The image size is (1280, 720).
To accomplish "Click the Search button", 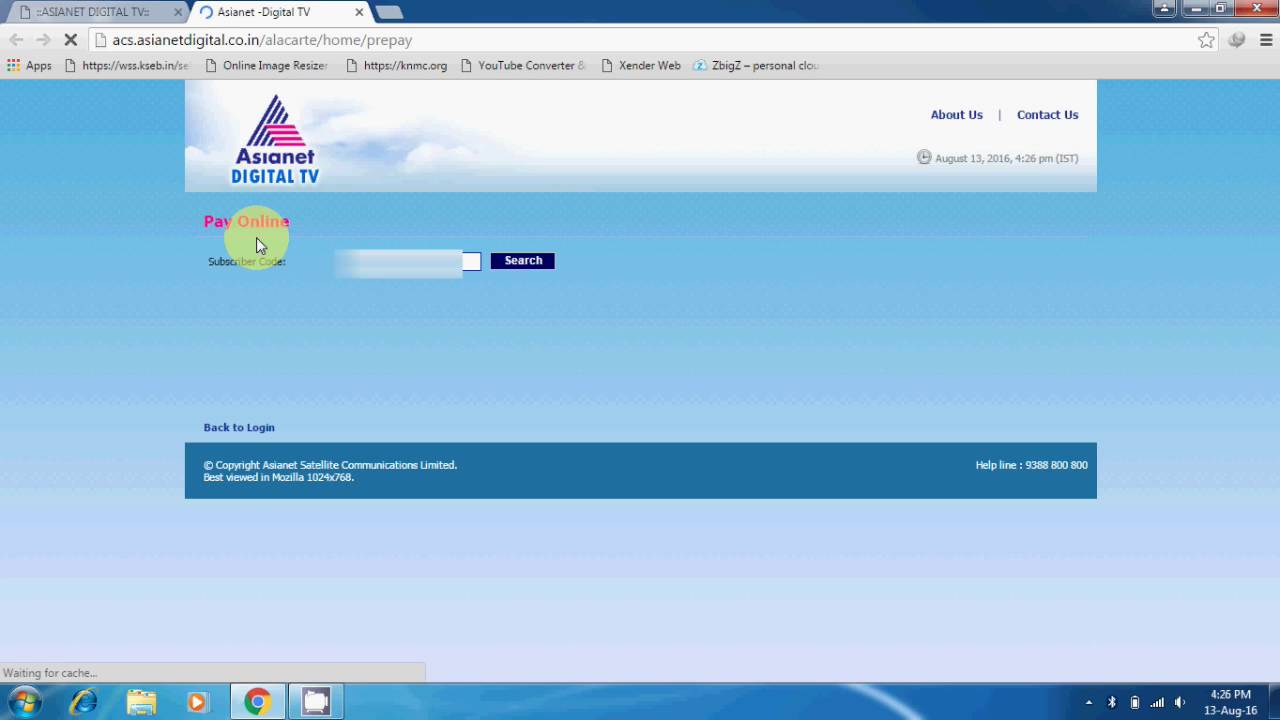I will coord(523,261).
